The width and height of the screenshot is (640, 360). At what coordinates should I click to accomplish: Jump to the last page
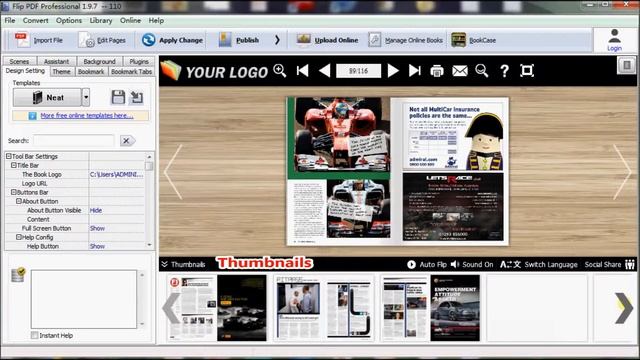[415, 71]
